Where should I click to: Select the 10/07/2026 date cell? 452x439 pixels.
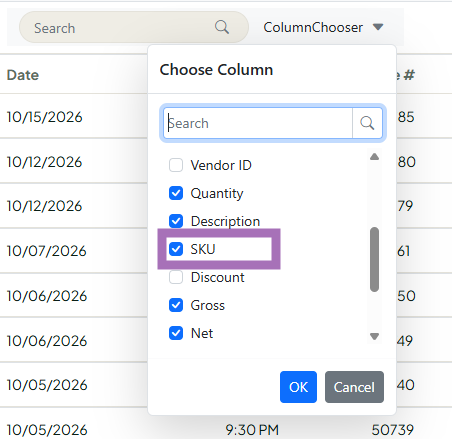coord(46,251)
